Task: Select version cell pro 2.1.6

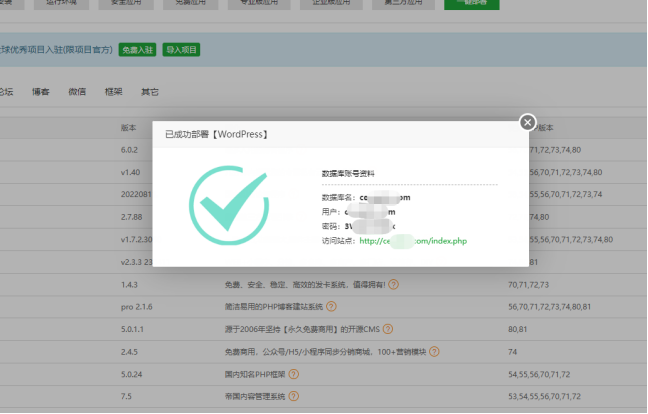Action: [136, 307]
